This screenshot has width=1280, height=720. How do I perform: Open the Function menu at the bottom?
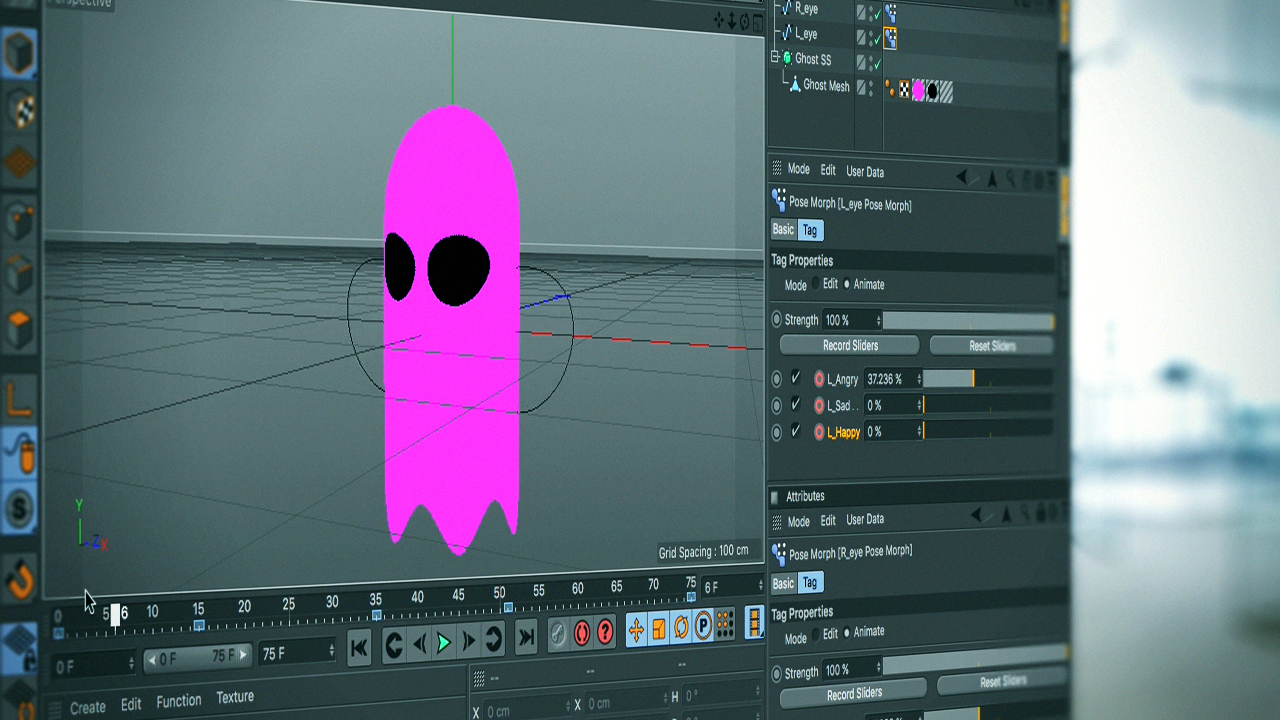[179, 700]
